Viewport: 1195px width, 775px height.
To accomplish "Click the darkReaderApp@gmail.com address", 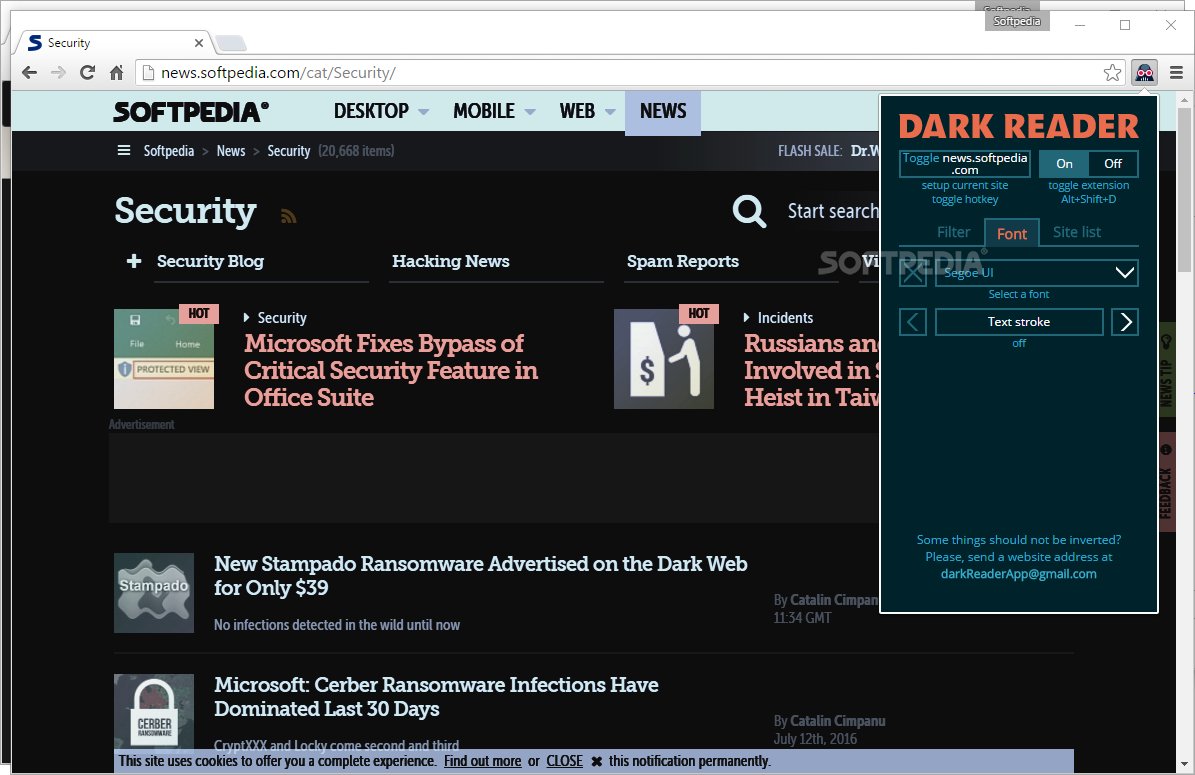I will (x=1018, y=574).
